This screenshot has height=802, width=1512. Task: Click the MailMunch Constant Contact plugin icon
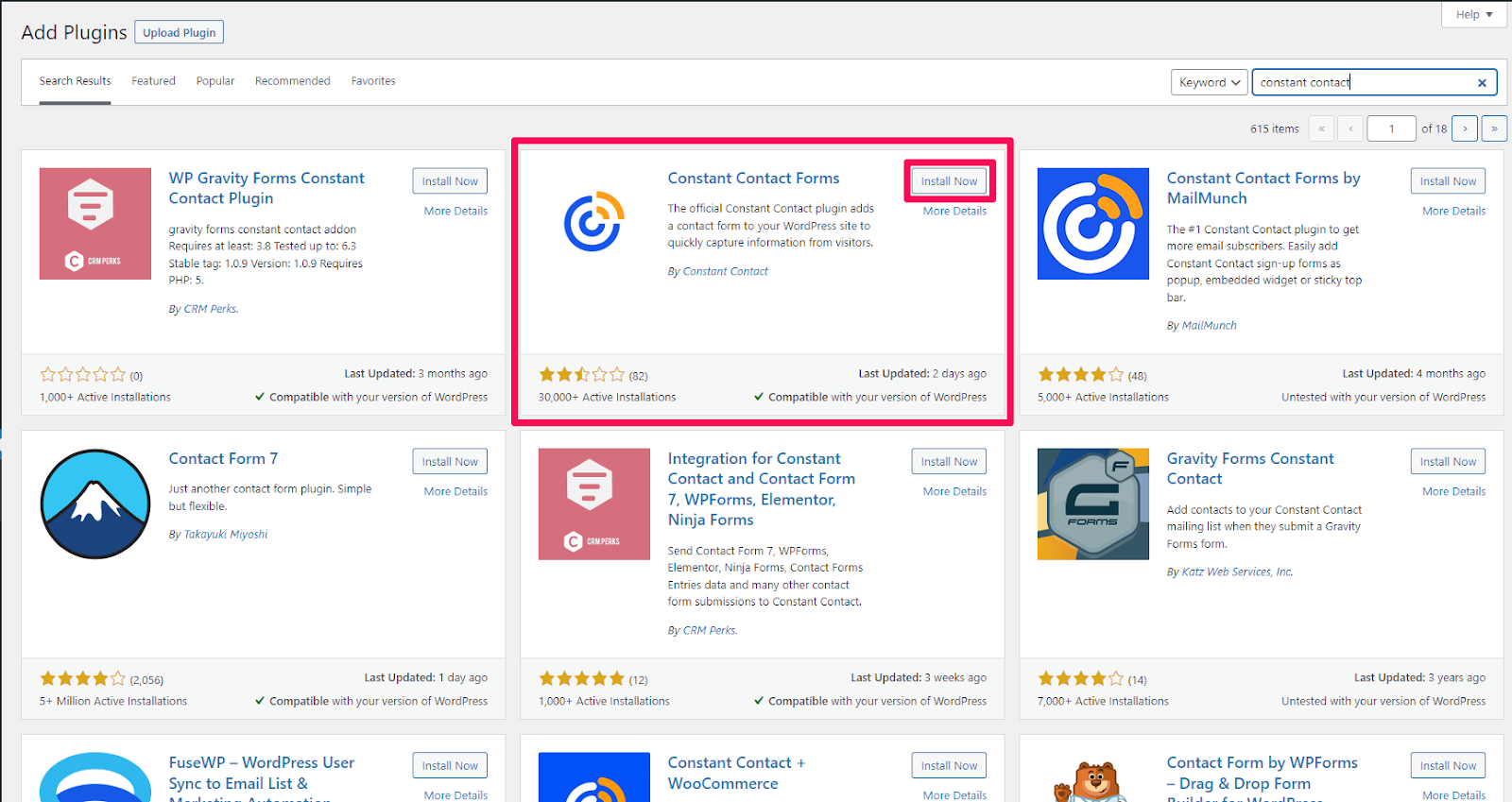(x=1092, y=224)
